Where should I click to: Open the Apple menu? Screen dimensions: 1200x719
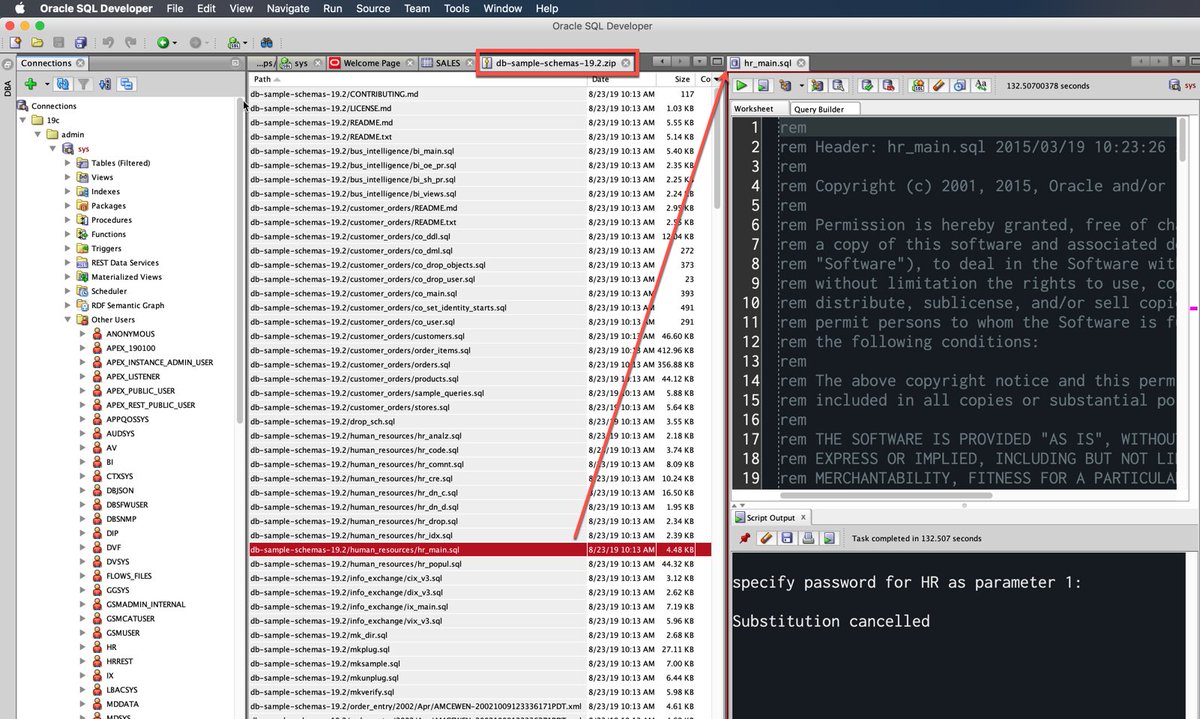click(x=19, y=8)
